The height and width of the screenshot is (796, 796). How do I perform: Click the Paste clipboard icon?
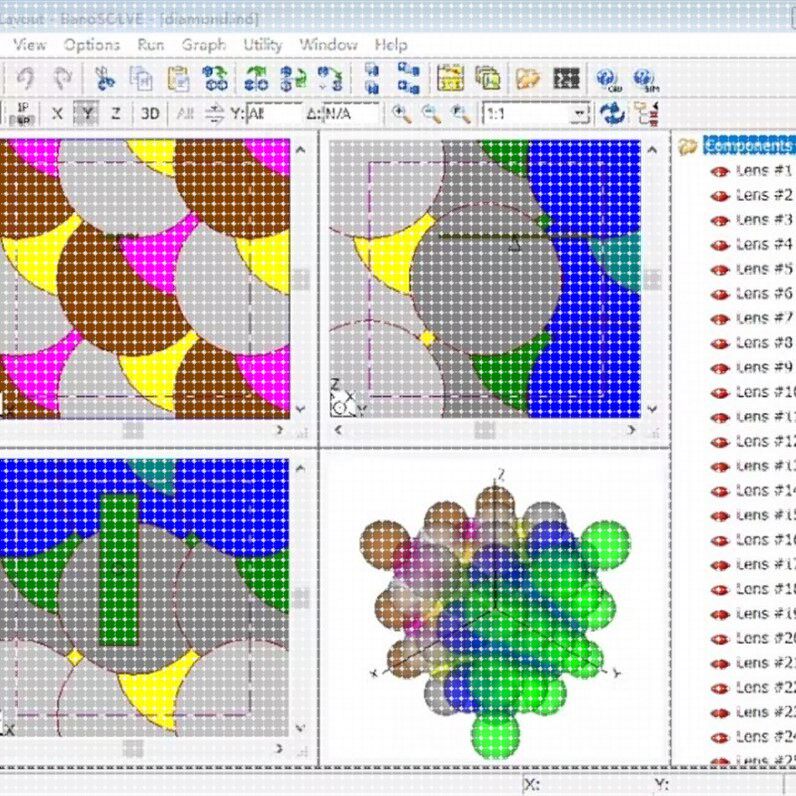(178, 79)
